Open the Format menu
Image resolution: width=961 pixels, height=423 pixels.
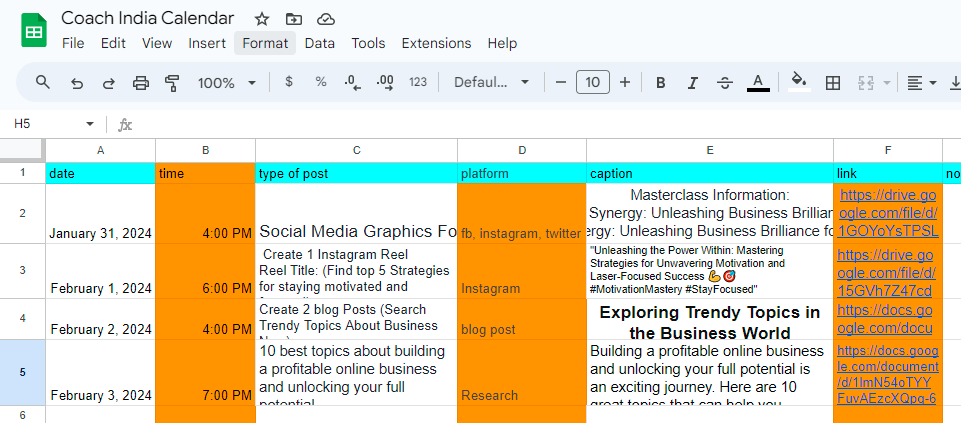[x=265, y=43]
